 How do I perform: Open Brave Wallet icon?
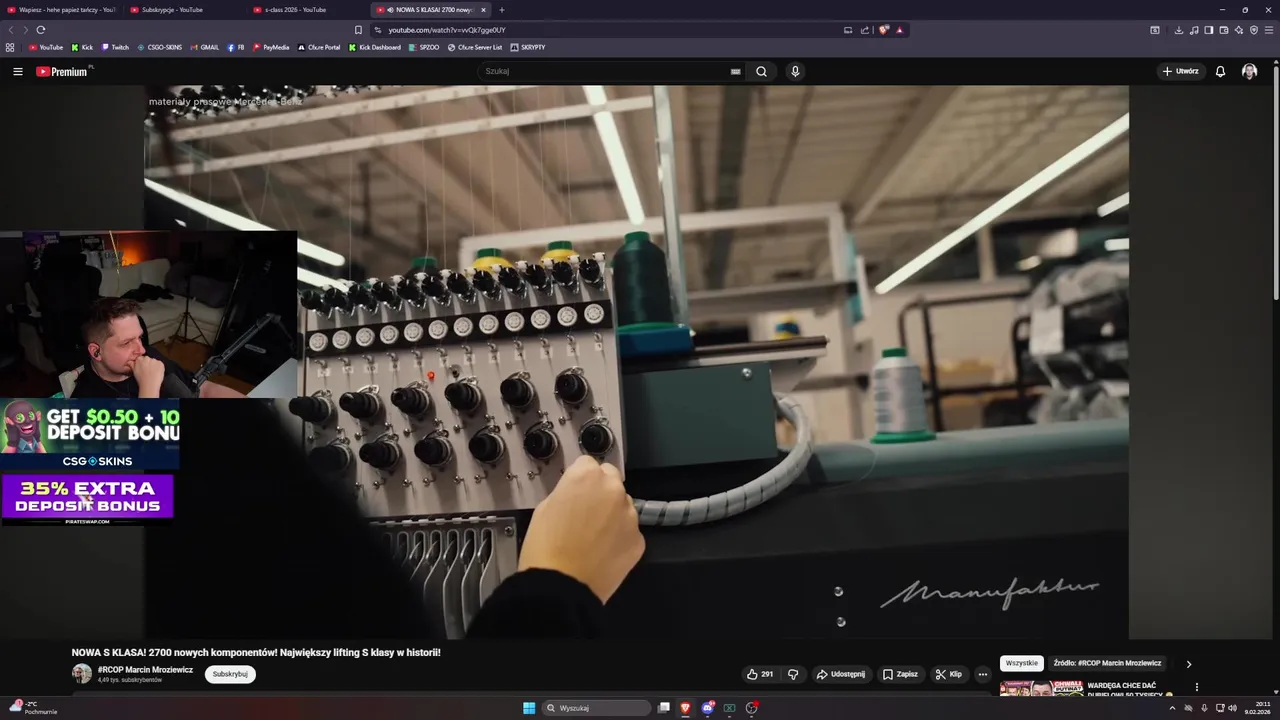click(1224, 30)
